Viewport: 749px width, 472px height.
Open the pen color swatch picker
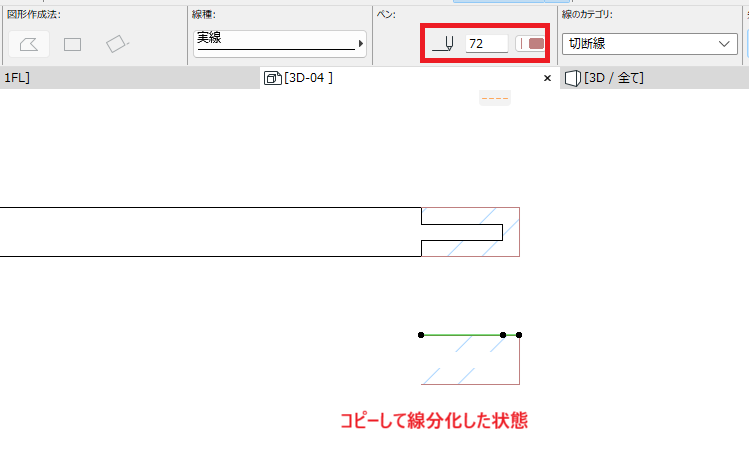(530, 44)
